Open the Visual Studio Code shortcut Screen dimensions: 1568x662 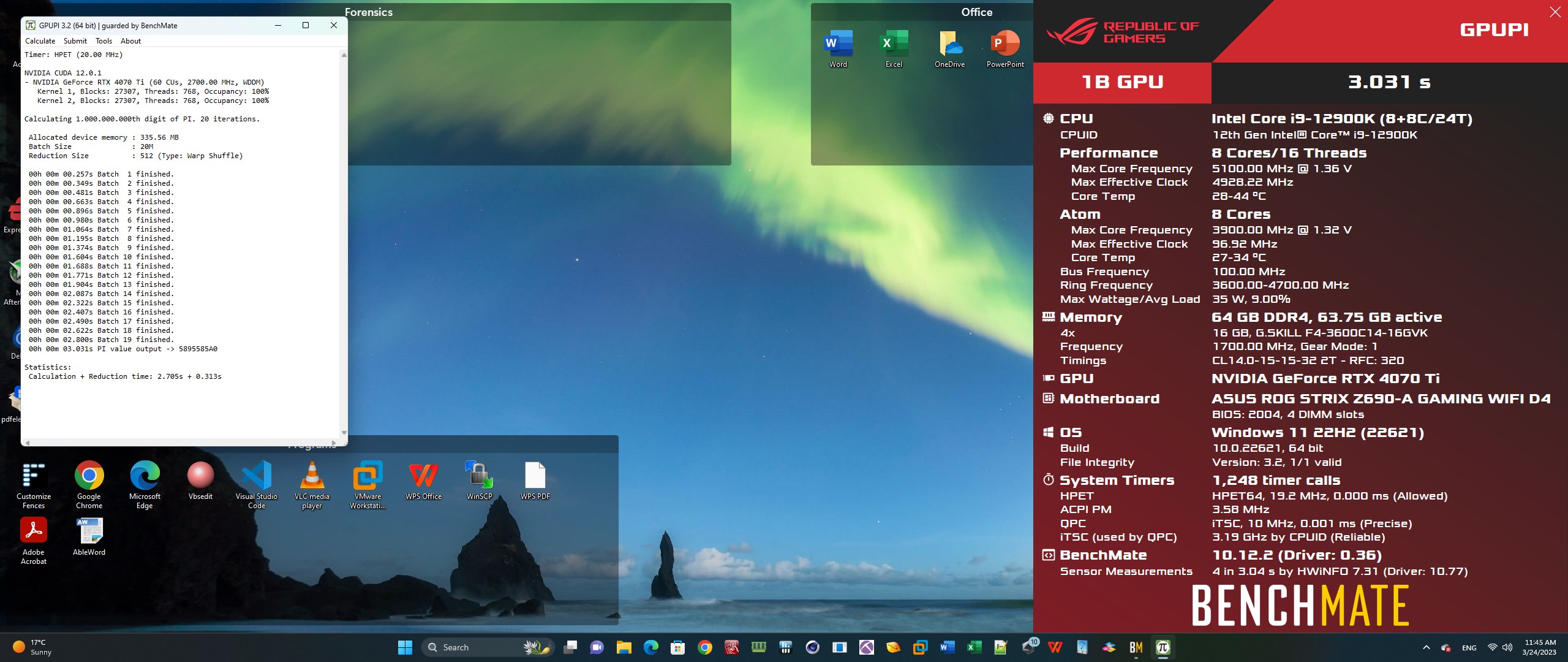click(x=257, y=485)
